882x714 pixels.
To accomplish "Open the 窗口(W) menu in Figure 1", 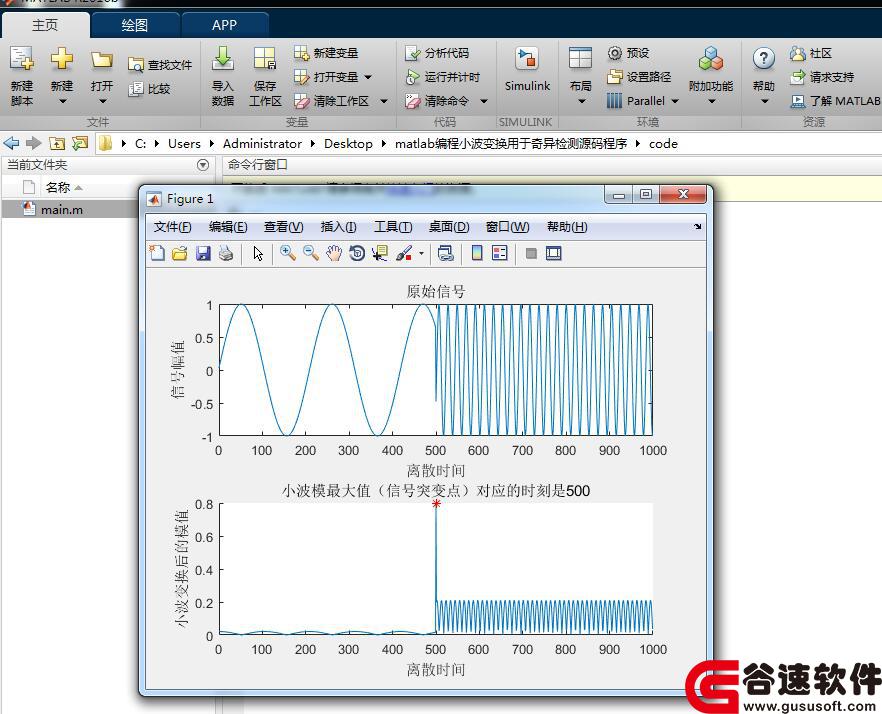I will coord(507,227).
